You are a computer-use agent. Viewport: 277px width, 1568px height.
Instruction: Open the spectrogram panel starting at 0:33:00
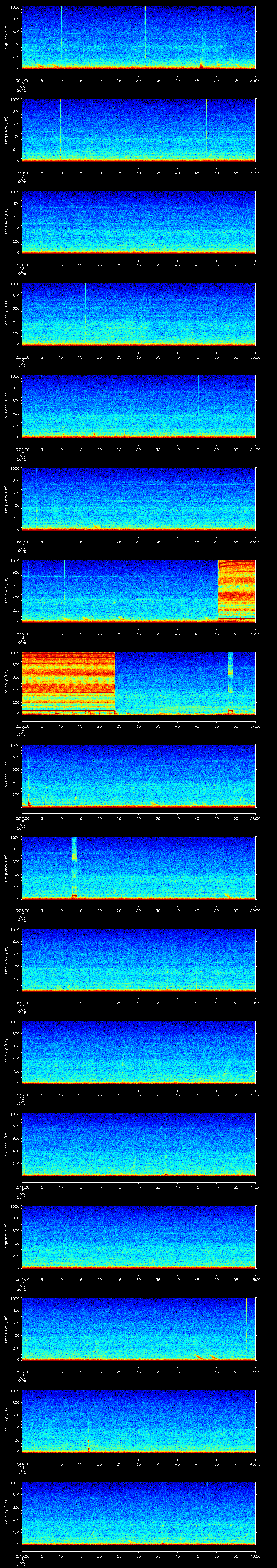(138, 407)
